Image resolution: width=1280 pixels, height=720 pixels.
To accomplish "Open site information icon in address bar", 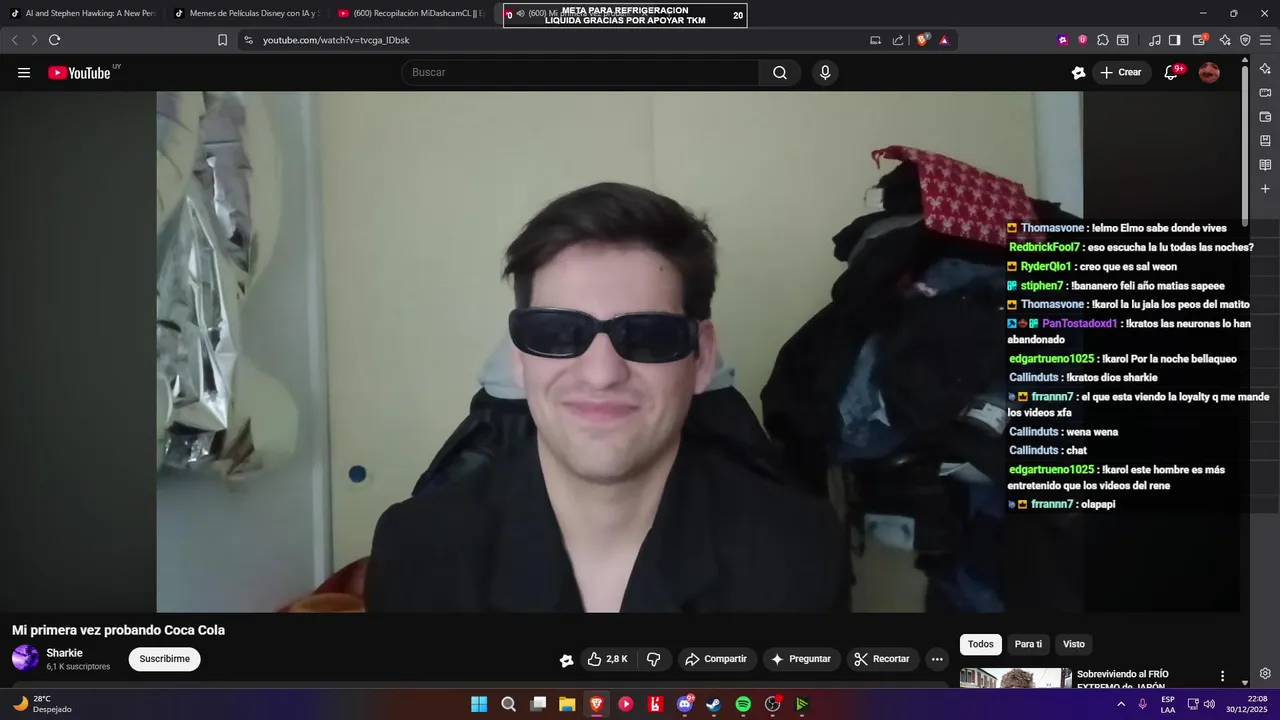I will tap(248, 40).
